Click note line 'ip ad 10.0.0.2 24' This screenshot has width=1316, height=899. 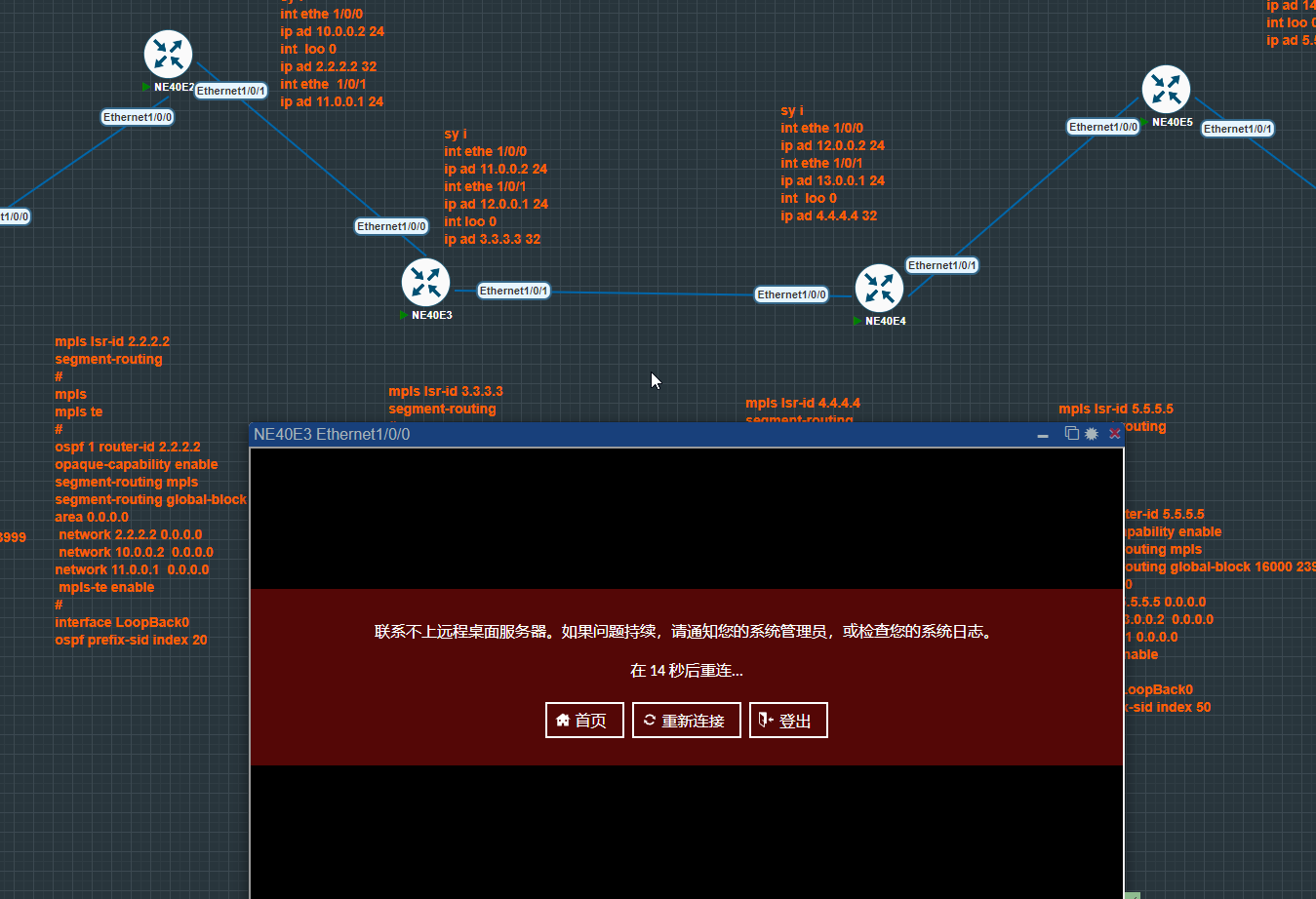click(332, 32)
